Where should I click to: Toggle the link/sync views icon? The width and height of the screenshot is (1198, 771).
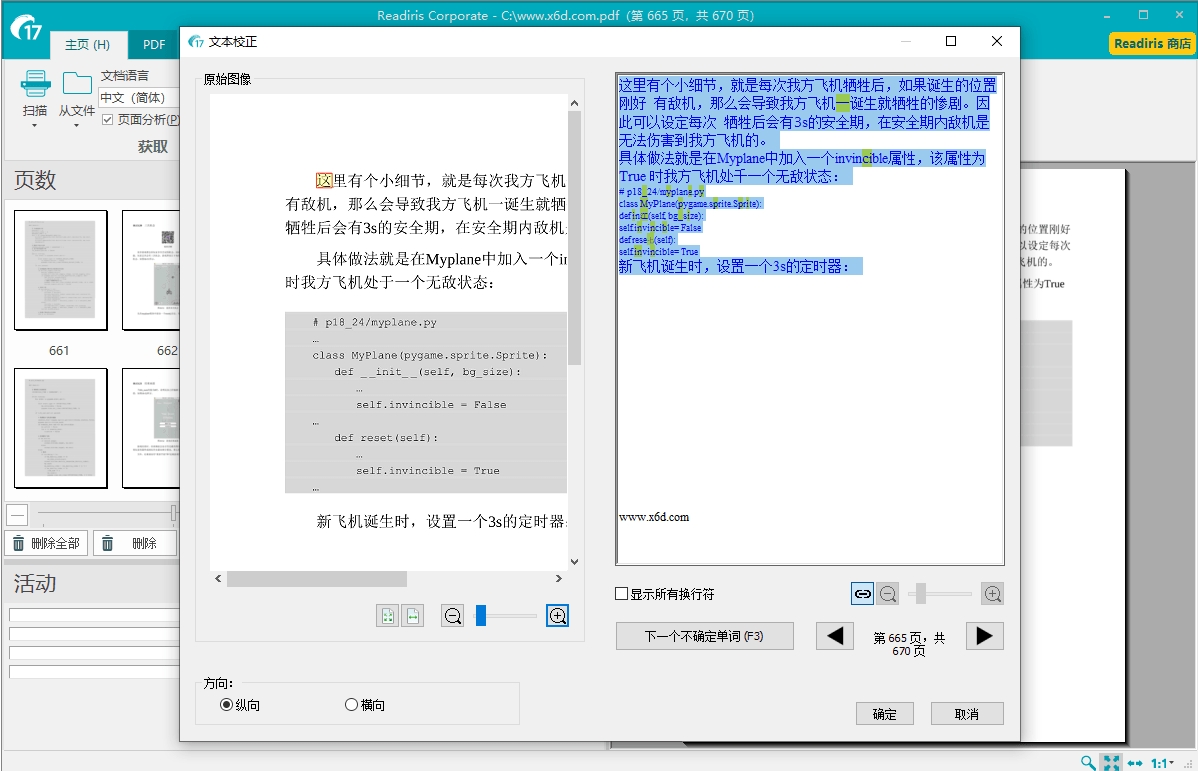862,594
